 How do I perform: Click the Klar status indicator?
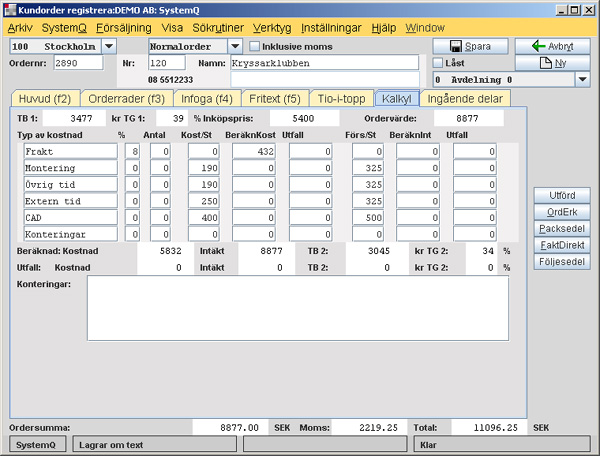tap(502, 445)
